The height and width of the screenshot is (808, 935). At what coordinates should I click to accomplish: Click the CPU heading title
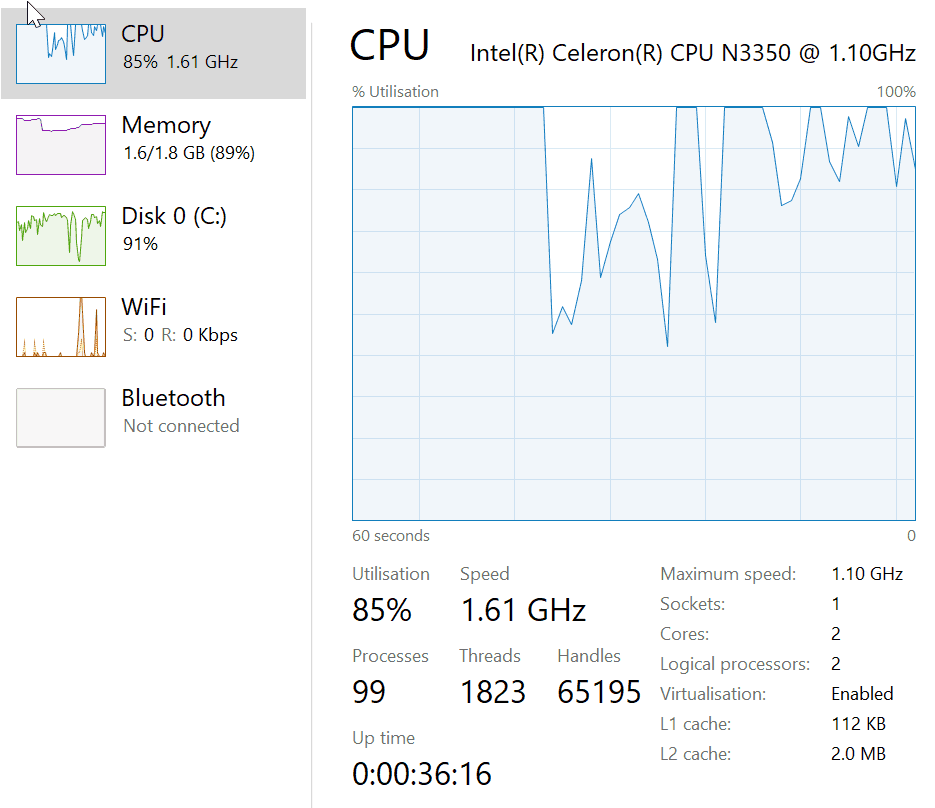(x=390, y=46)
